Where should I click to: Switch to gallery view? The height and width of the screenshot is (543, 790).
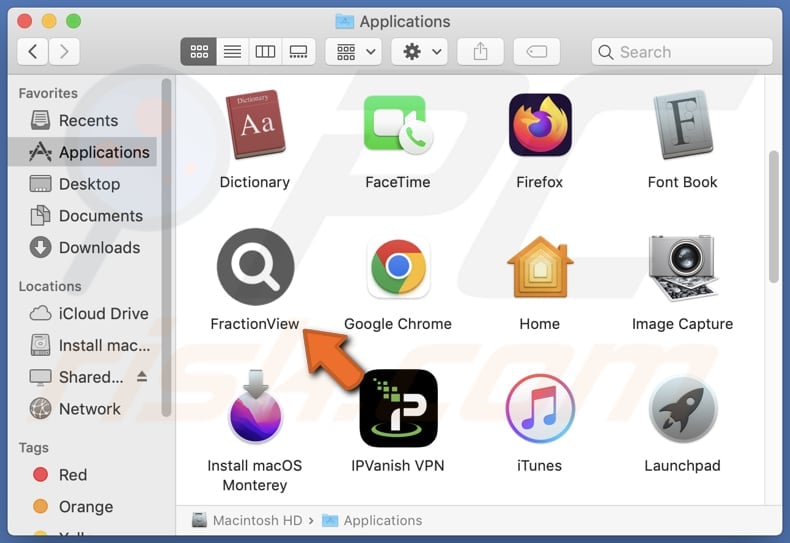point(298,51)
